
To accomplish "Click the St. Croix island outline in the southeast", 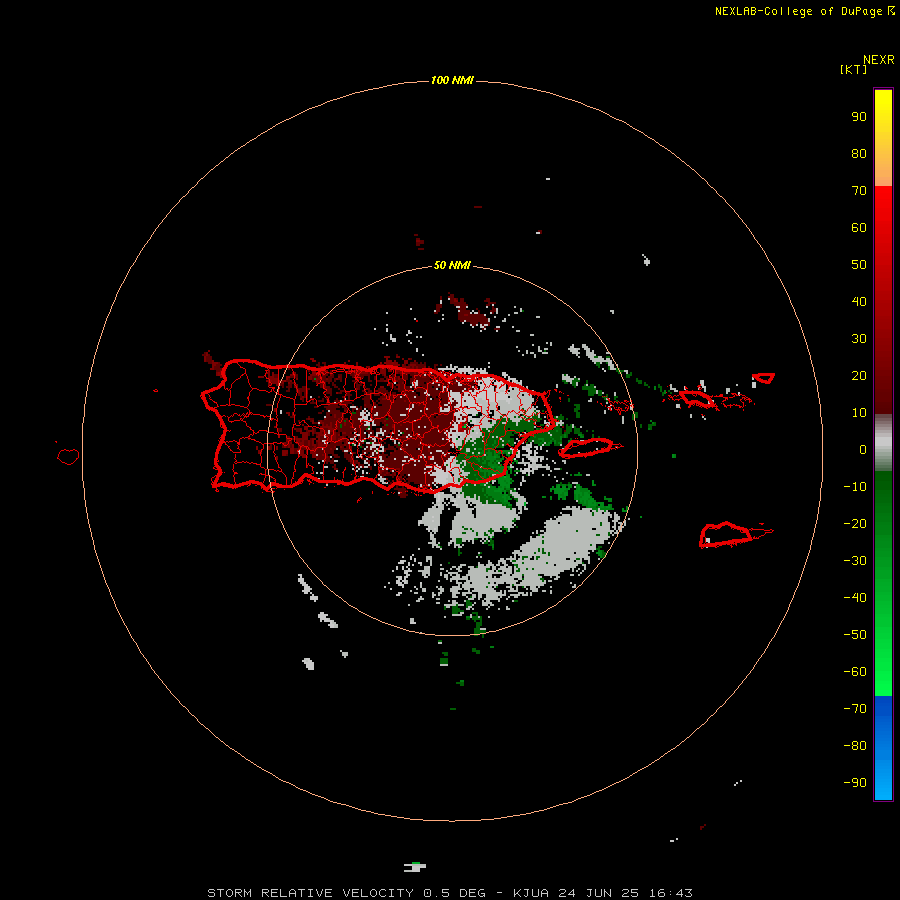I will [x=727, y=534].
